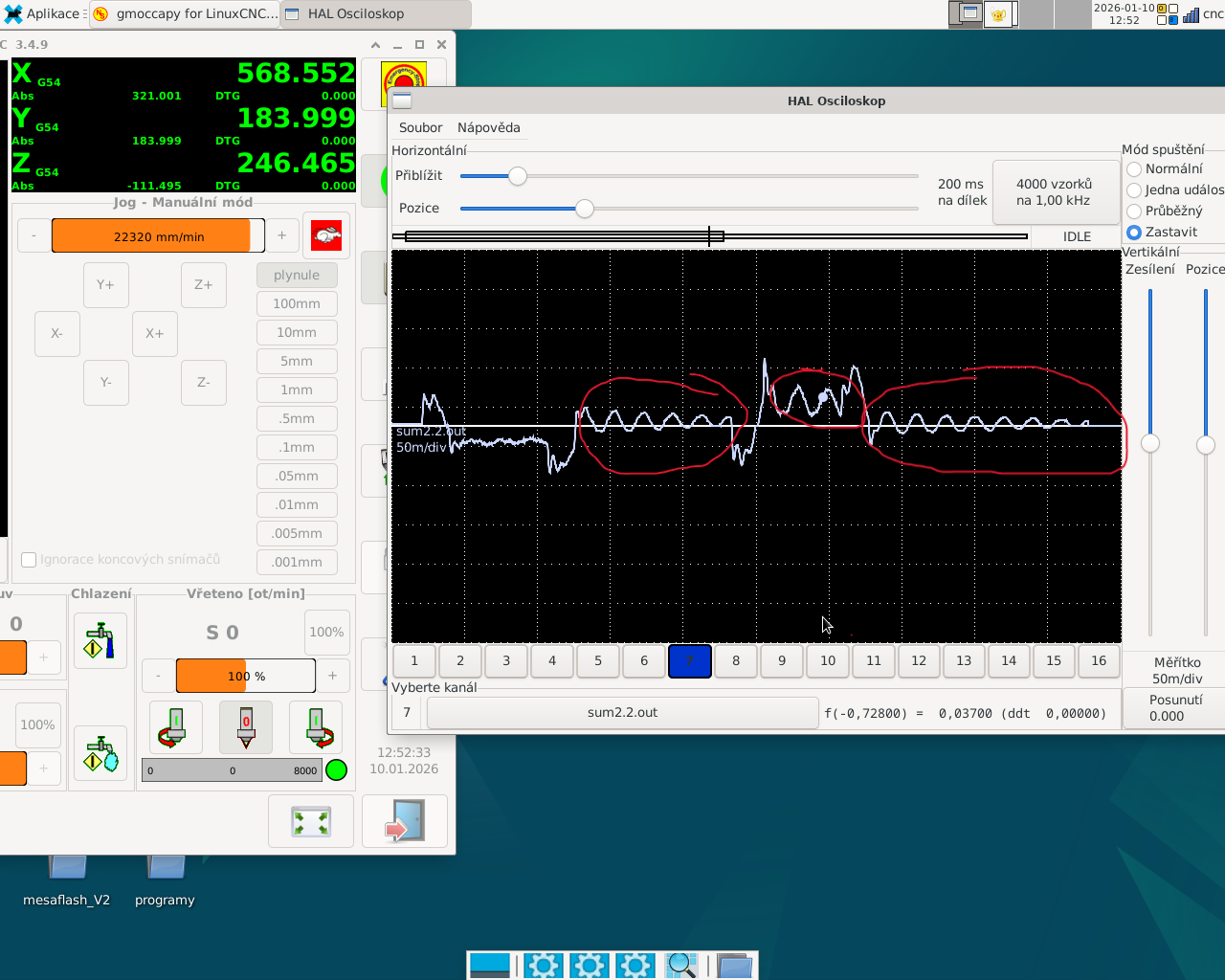Click the mist coolant faucet icon
The image size is (1225, 980).
100,754
